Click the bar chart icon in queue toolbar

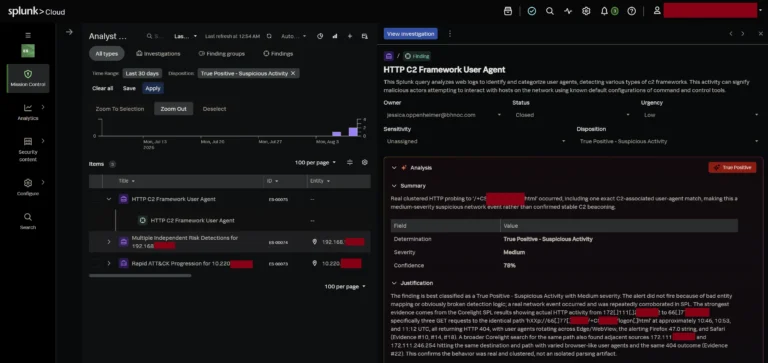[335, 36]
